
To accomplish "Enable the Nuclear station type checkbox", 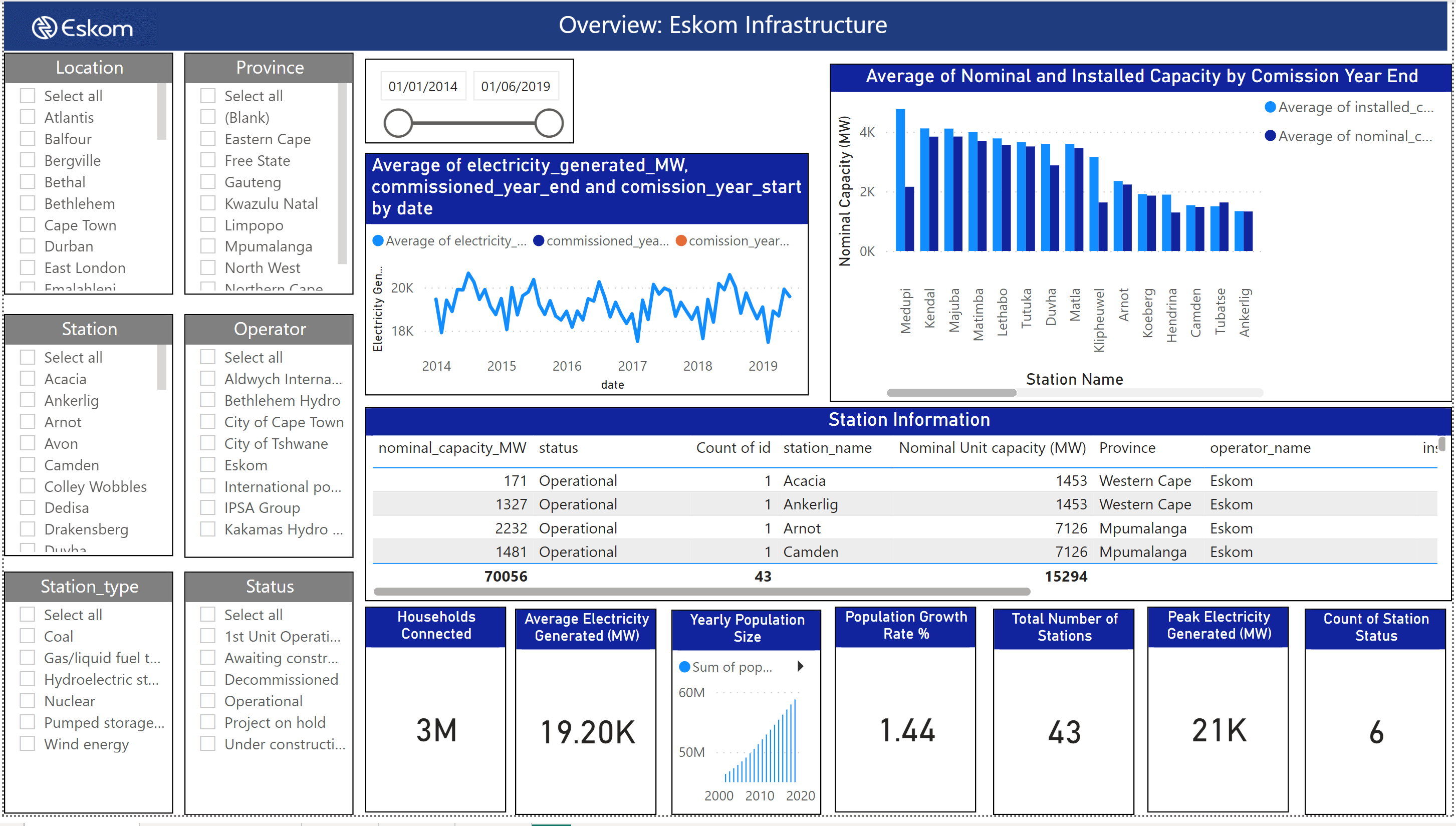I will point(28,701).
